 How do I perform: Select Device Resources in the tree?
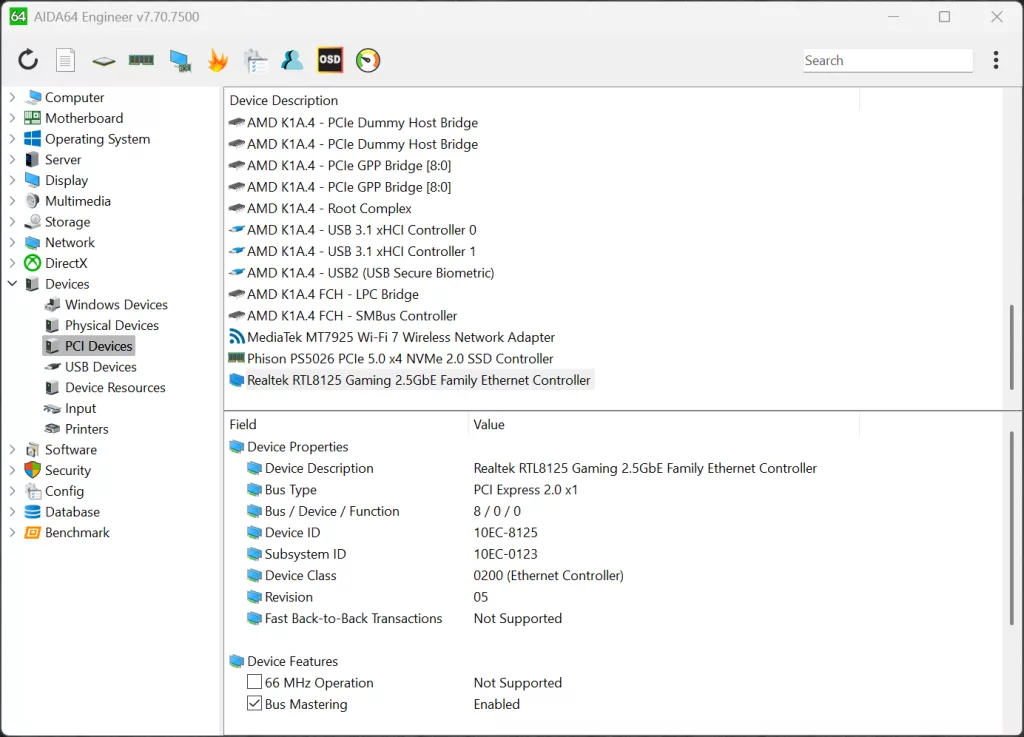click(x=115, y=388)
